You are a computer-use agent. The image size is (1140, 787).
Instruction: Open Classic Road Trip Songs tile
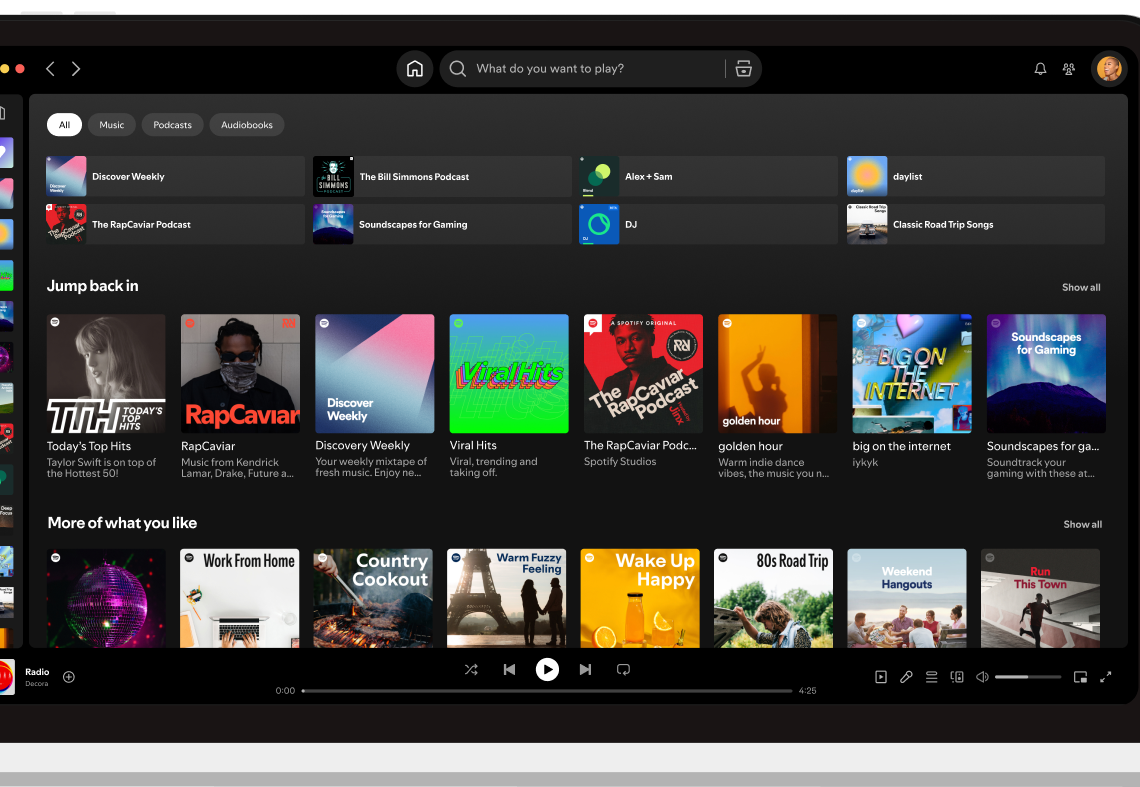(x=976, y=224)
